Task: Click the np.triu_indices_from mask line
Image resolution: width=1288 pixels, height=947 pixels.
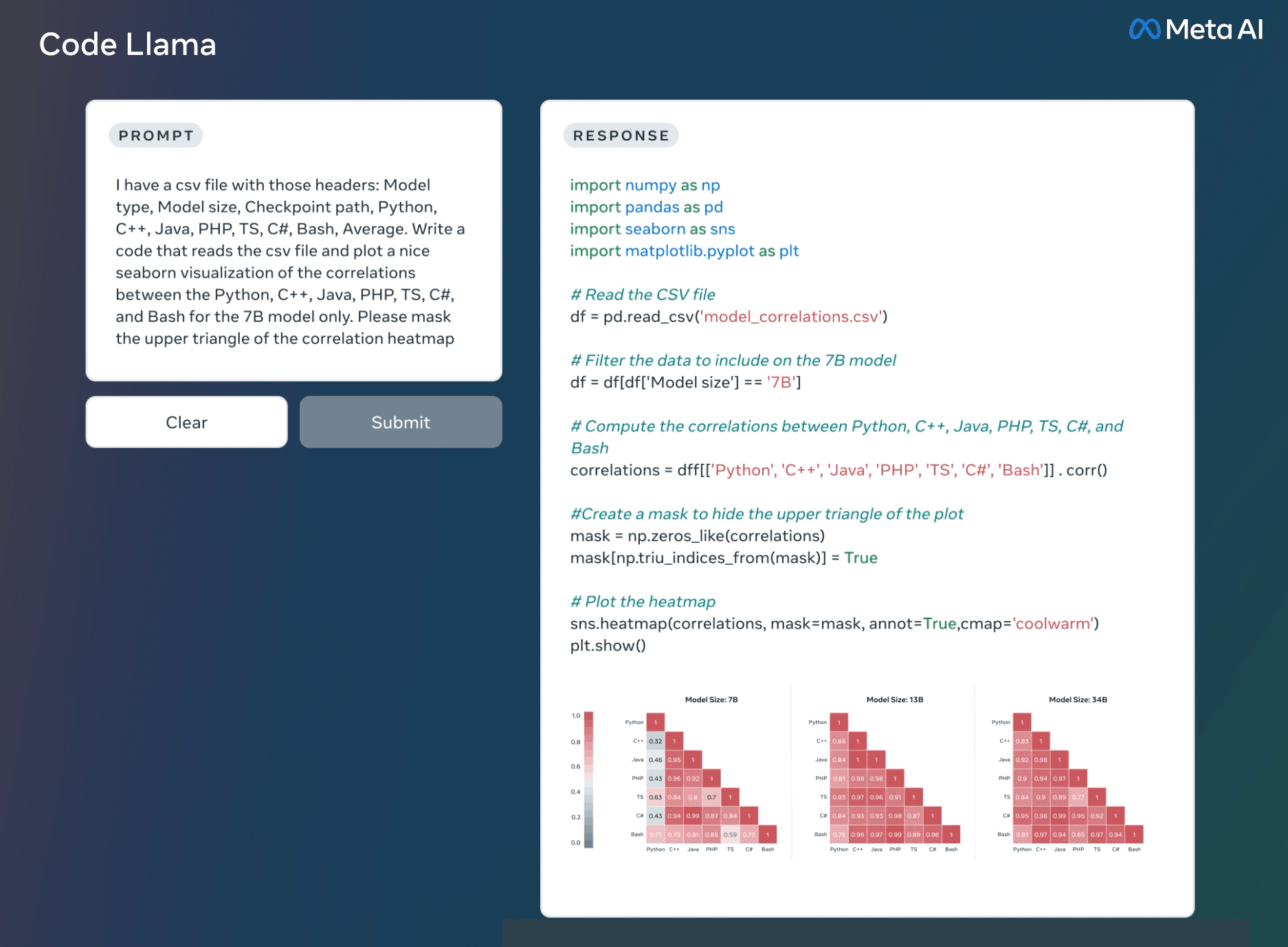Action: point(723,558)
